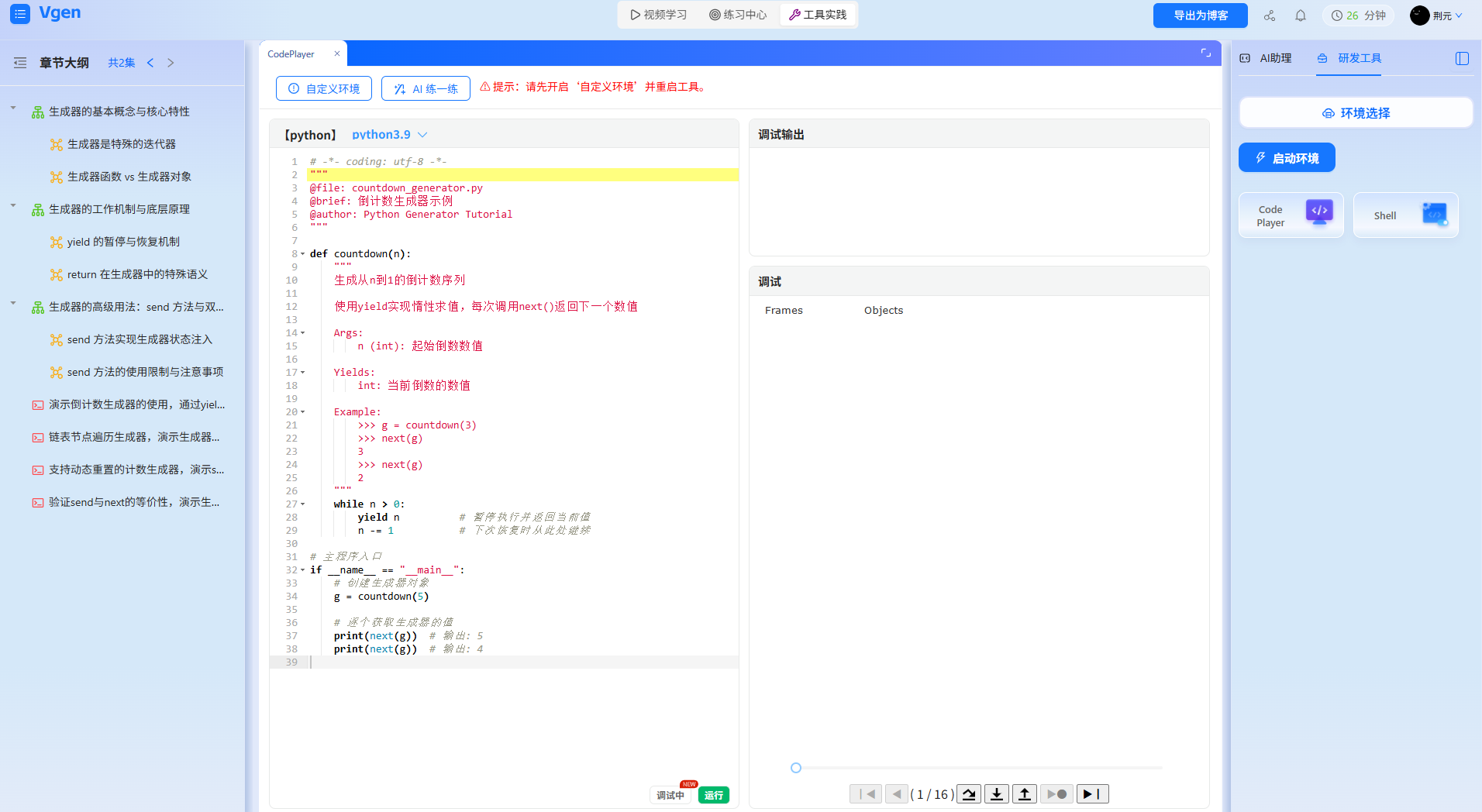Click the step-into download-arrow debug icon
Screen dimensions: 1482x812
[x=996, y=793]
